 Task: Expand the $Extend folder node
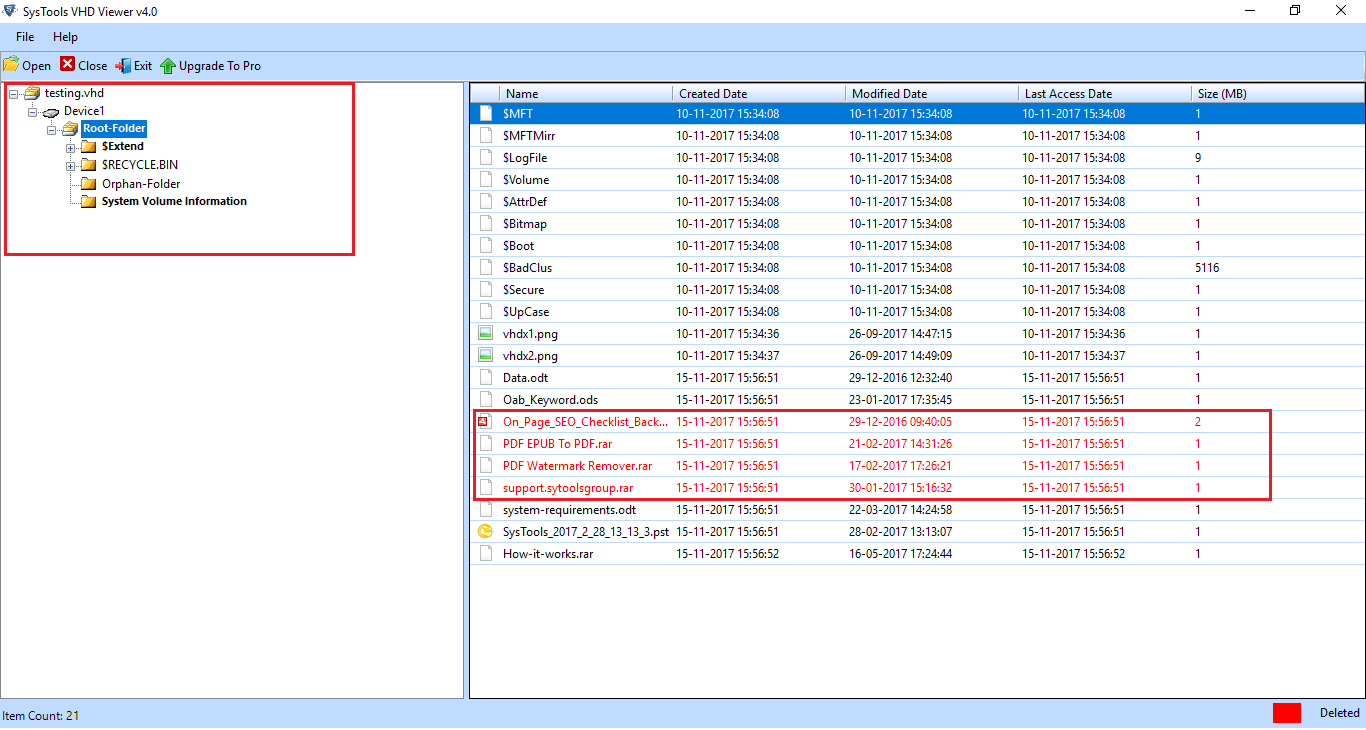pyautogui.click(x=71, y=147)
